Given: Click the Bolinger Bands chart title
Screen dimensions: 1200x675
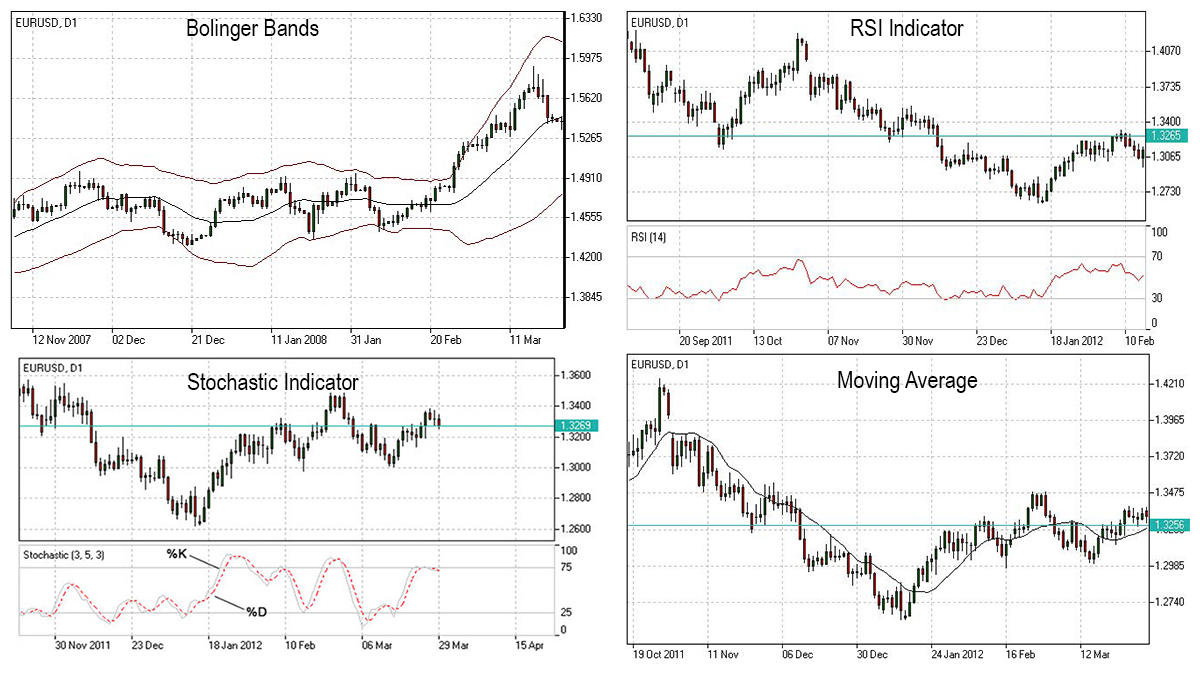Looking at the screenshot, I should pyautogui.click(x=252, y=29).
